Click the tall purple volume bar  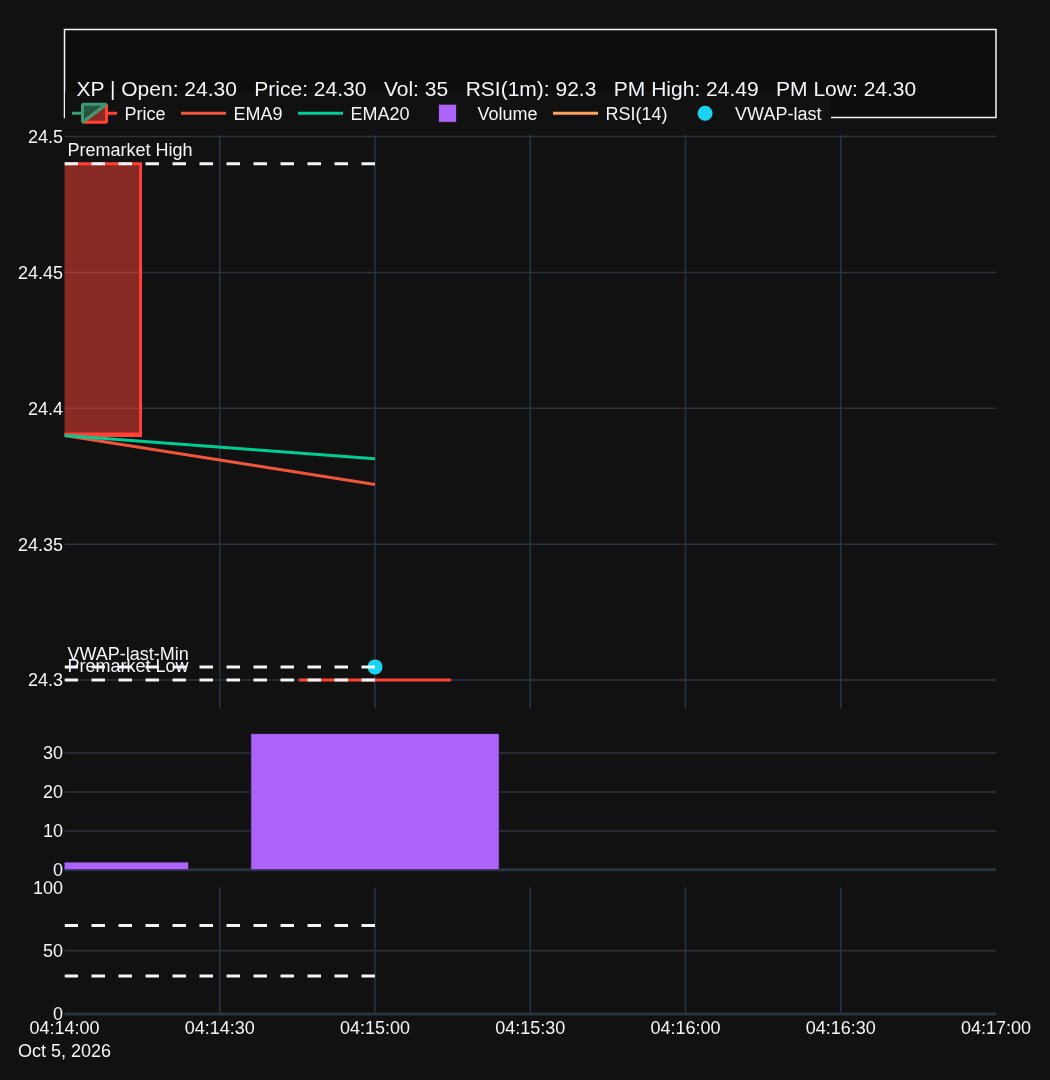pyautogui.click(x=375, y=802)
